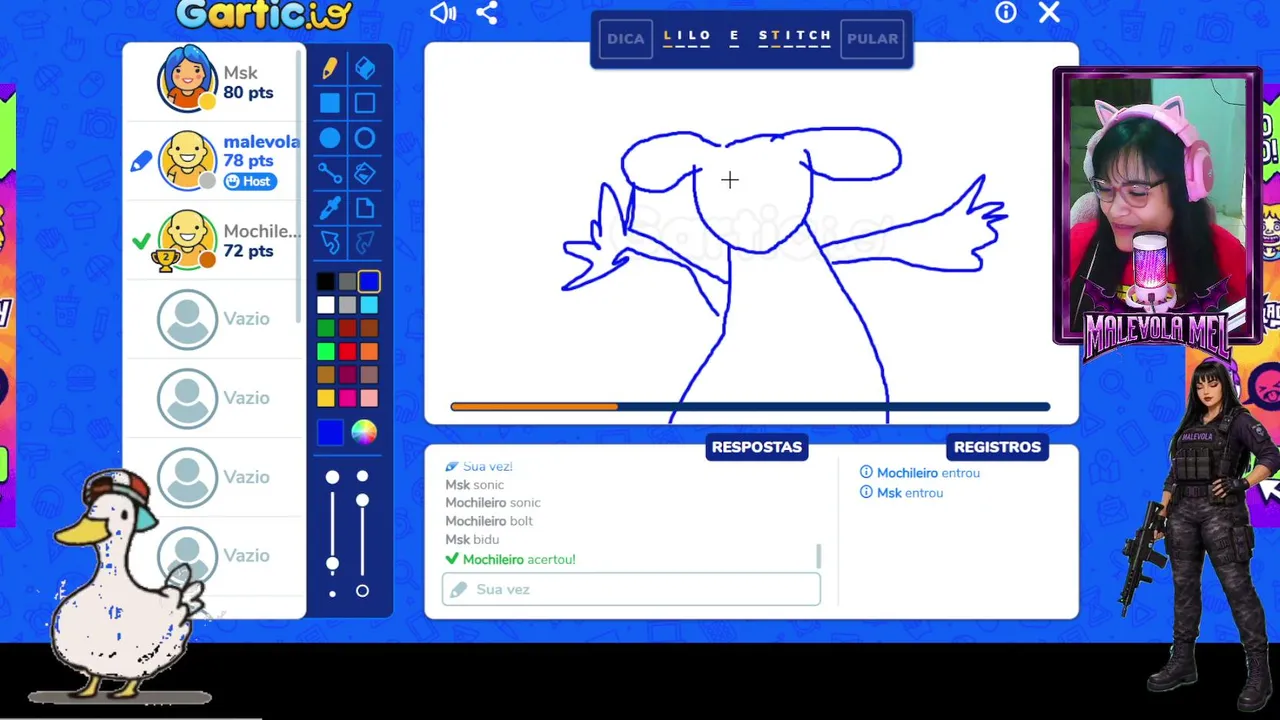Click the 'Mochileiro entrou' log entry
This screenshot has height=720, width=1280.
pos(920,473)
